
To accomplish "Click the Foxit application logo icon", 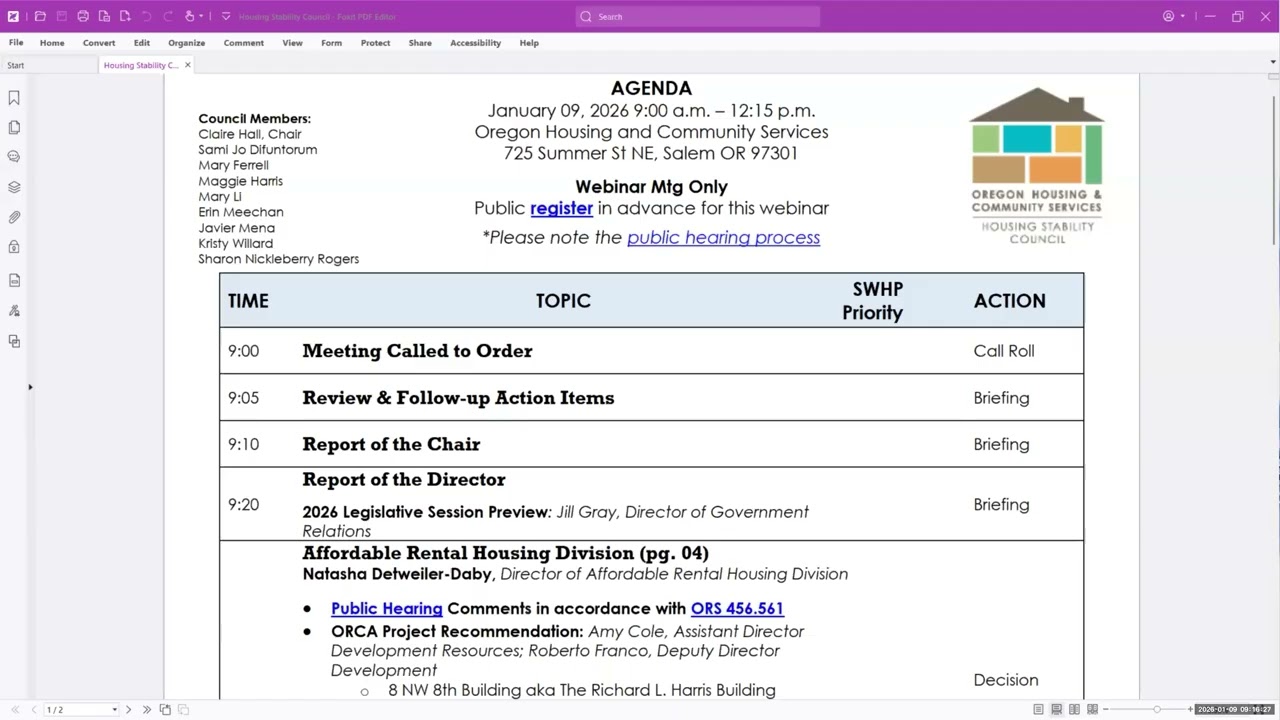I will click(13, 16).
